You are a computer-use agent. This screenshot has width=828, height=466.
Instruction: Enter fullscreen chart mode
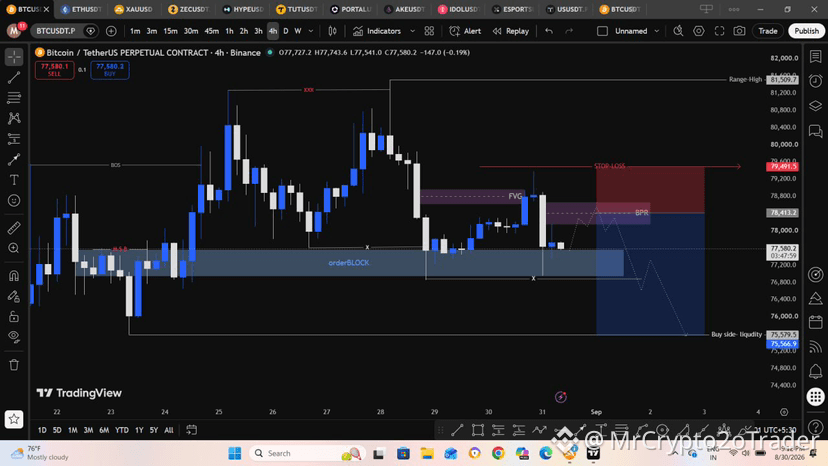[x=719, y=31]
